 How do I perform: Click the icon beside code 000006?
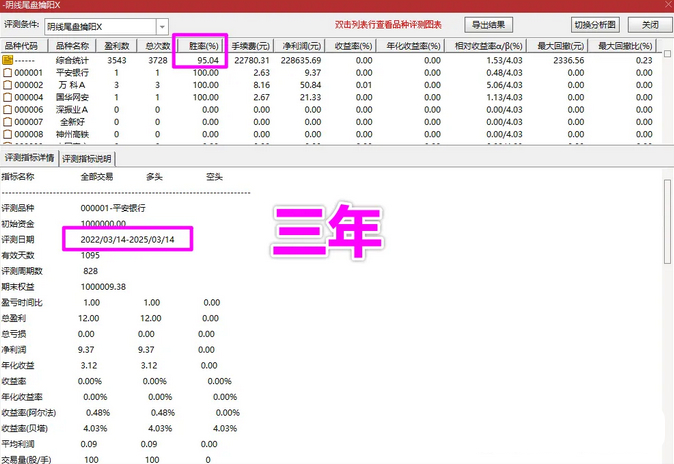pos(7,110)
